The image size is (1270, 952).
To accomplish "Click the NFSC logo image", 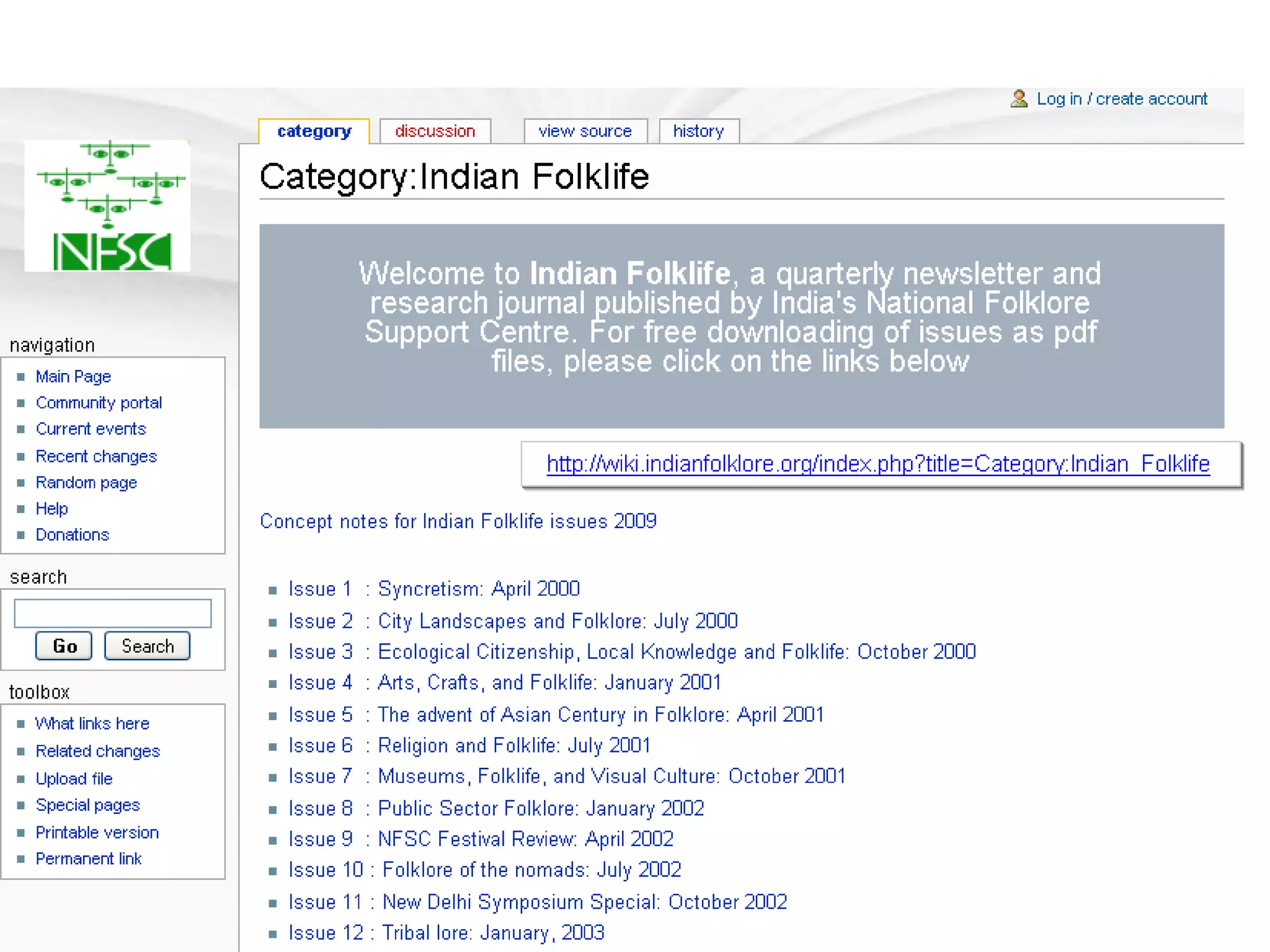I will click(x=107, y=206).
